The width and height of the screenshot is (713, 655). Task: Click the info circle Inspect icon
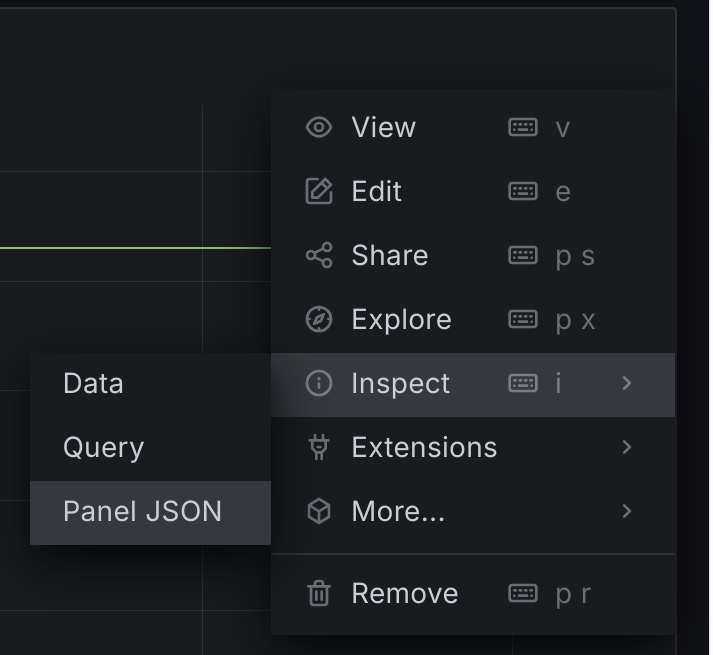(319, 383)
